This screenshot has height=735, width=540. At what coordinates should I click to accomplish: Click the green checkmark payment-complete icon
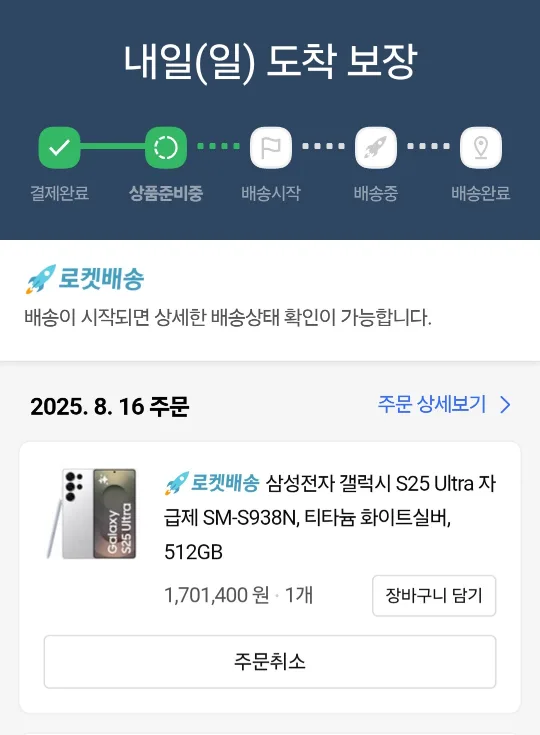point(59,147)
